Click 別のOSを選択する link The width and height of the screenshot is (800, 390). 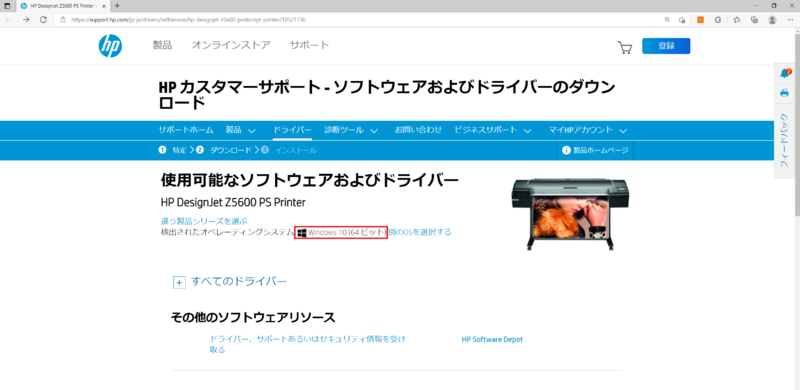(x=420, y=232)
